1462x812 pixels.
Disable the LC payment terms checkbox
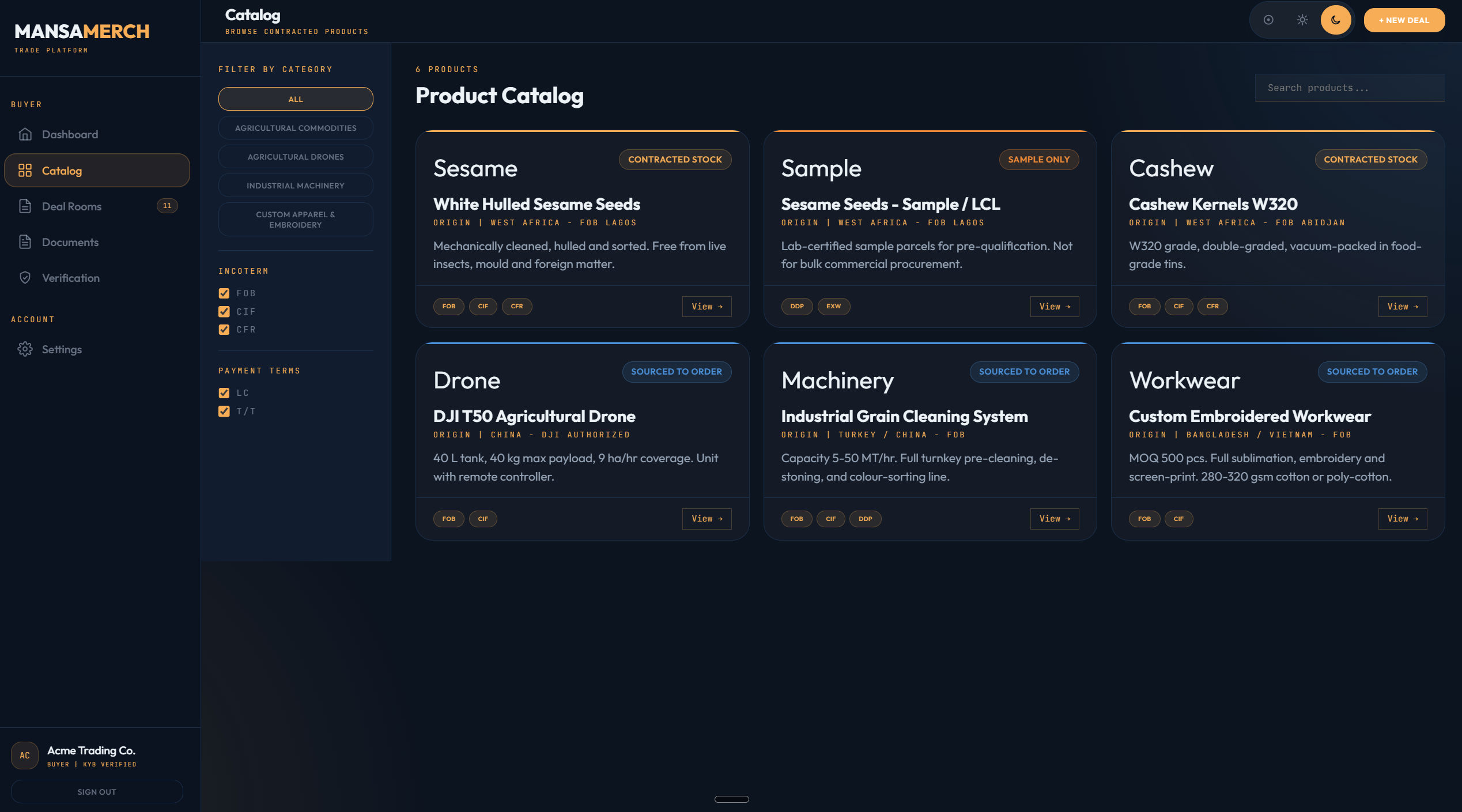coord(224,392)
